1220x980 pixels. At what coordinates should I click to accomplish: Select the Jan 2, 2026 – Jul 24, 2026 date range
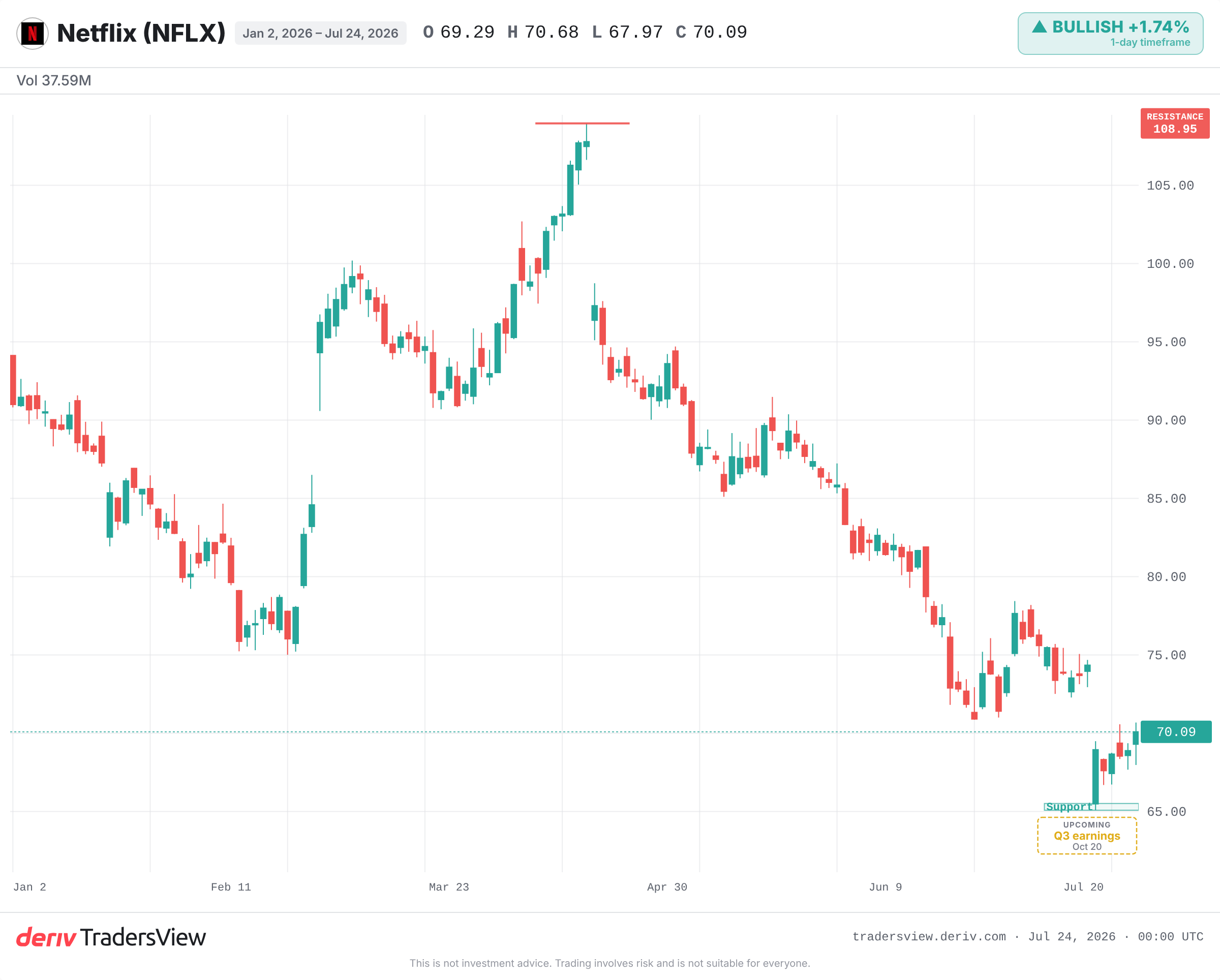(x=320, y=34)
